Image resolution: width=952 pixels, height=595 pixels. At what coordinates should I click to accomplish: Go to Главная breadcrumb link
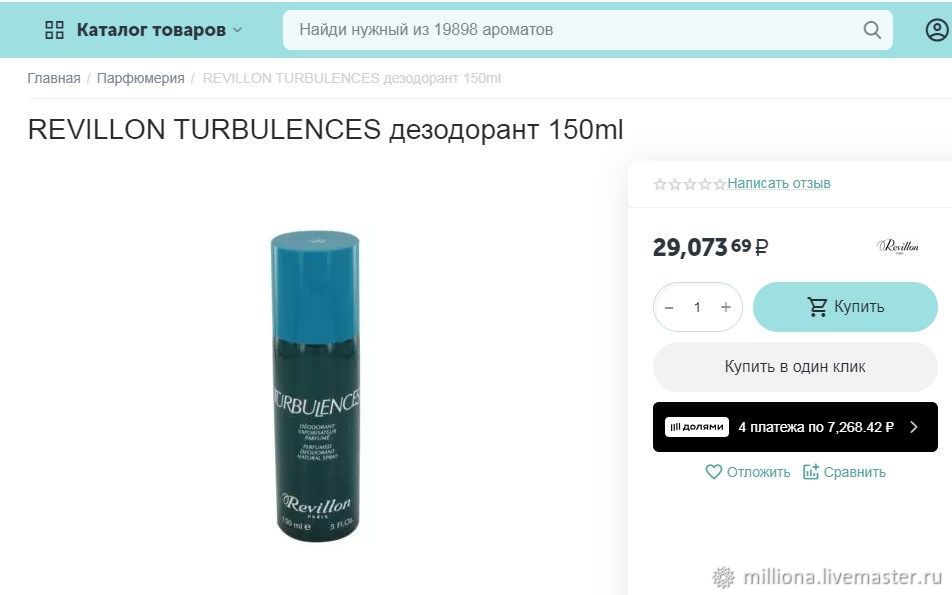54,78
